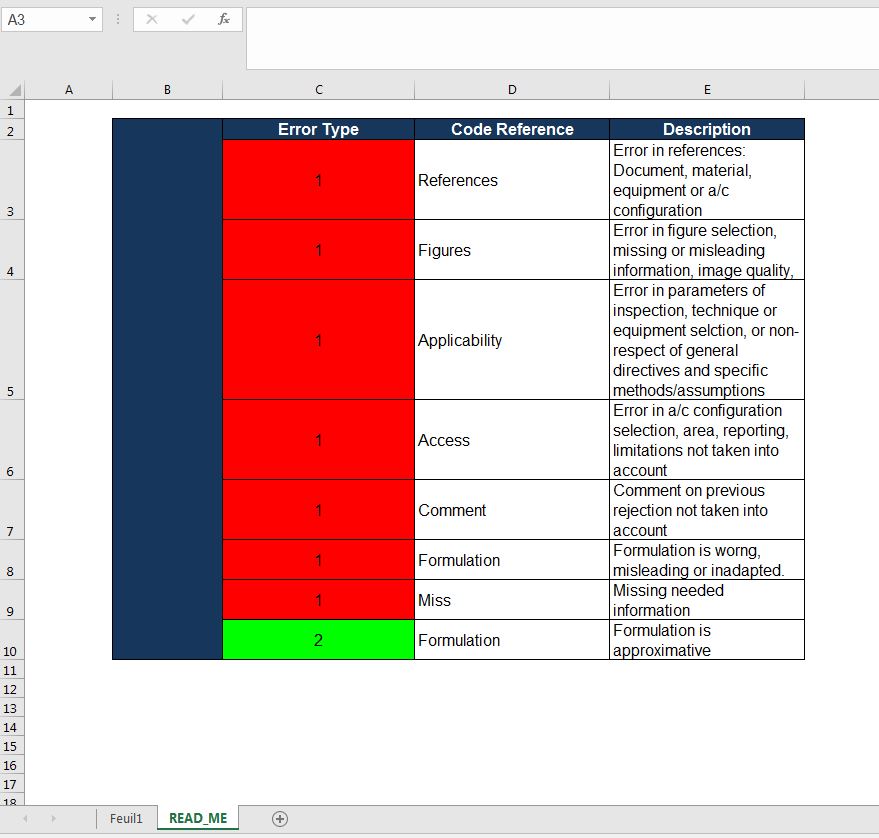
Task: Select the Code Reference cell labeled Access
Action: click(x=511, y=440)
